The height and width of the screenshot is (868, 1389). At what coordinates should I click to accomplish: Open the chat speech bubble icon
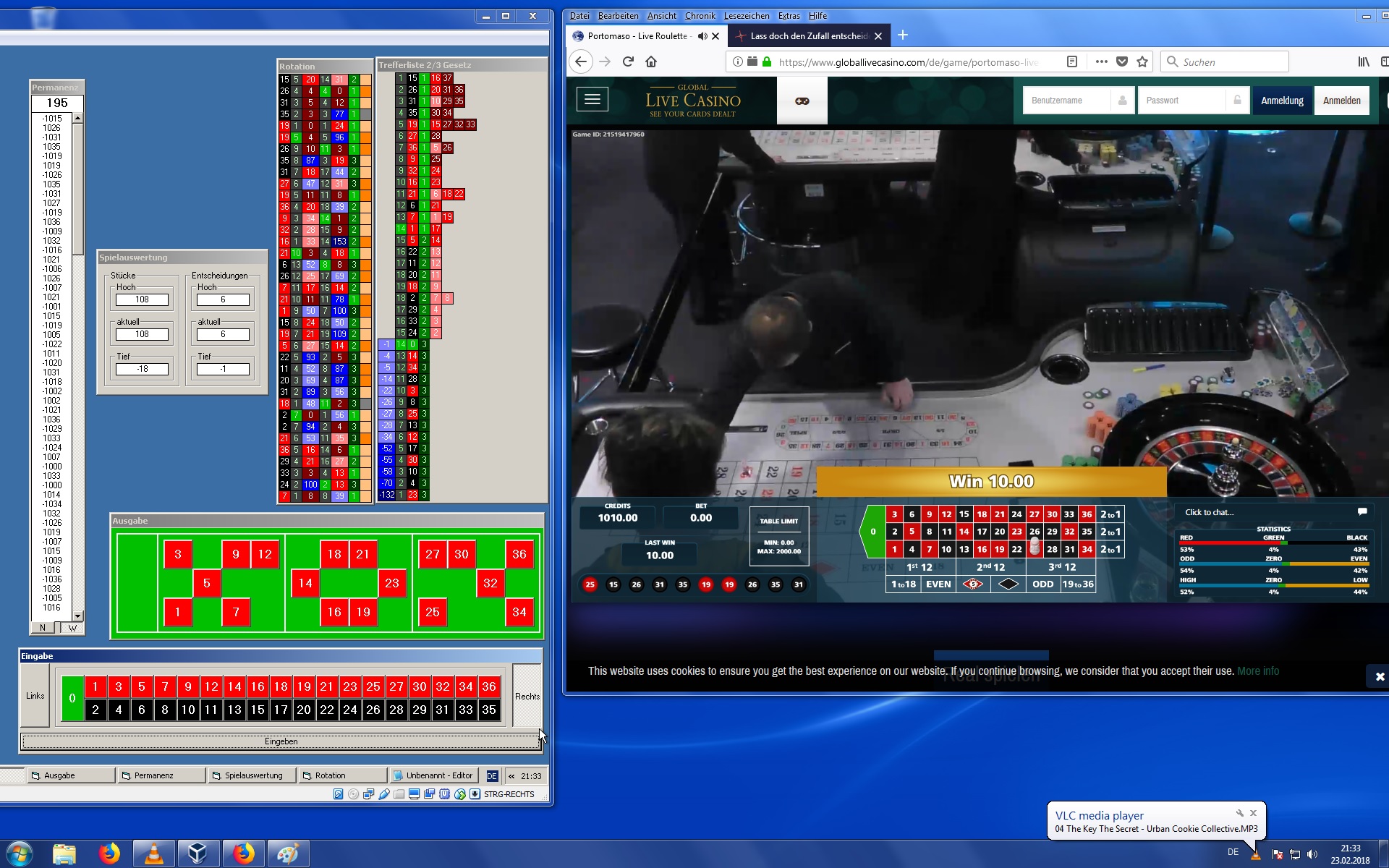coord(1362,511)
